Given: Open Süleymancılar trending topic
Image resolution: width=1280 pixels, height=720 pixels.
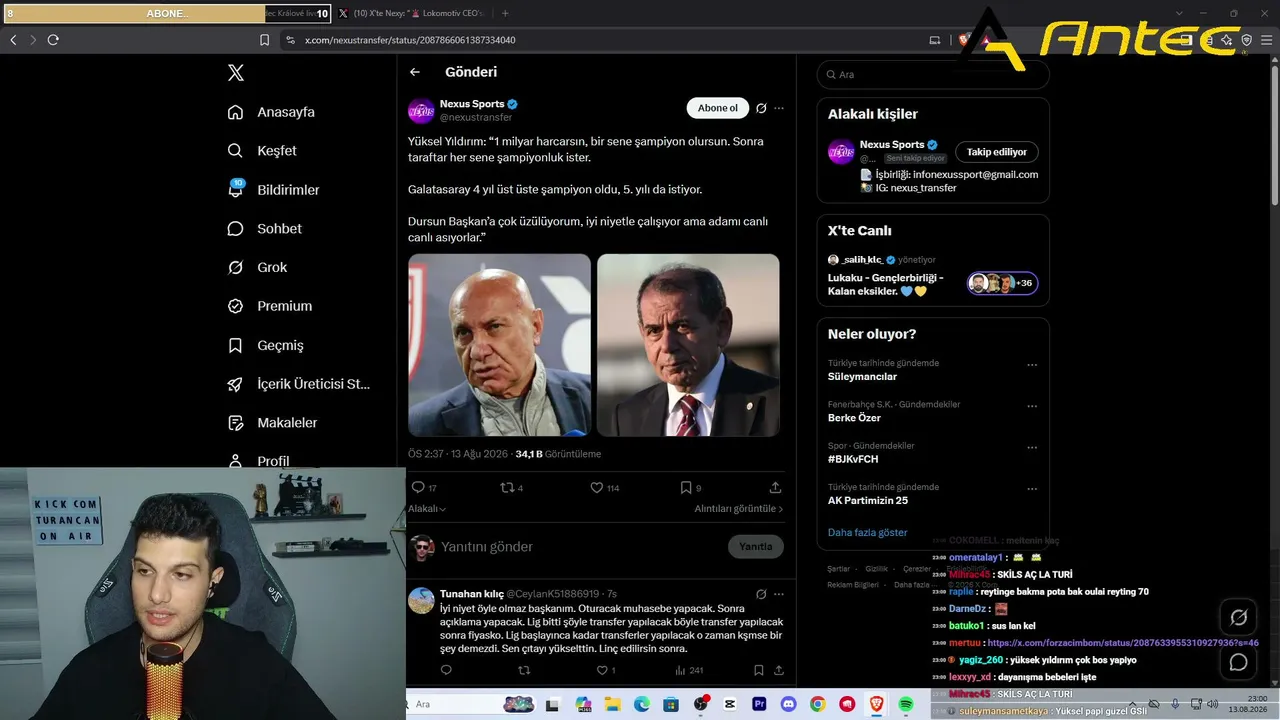Looking at the screenshot, I should click(862, 377).
